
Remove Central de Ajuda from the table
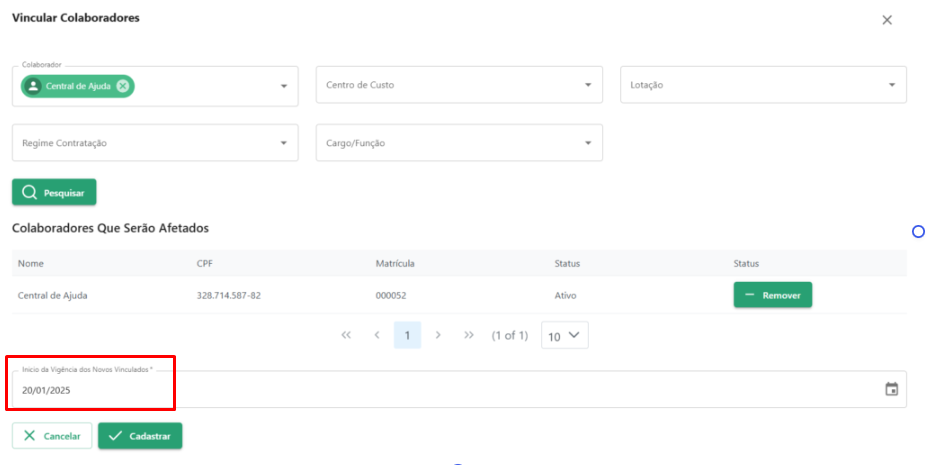coord(773,295)
